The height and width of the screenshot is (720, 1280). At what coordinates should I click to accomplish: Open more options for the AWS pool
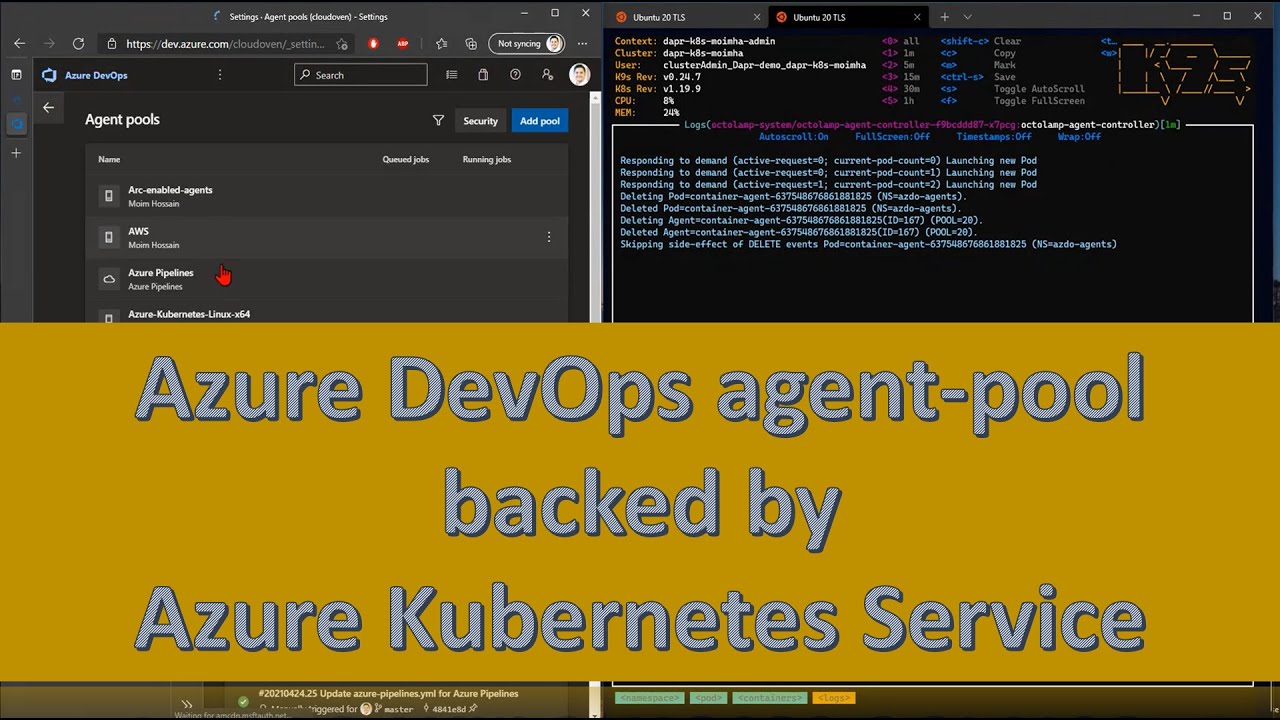pyautogui.click(x=548, y=237)
